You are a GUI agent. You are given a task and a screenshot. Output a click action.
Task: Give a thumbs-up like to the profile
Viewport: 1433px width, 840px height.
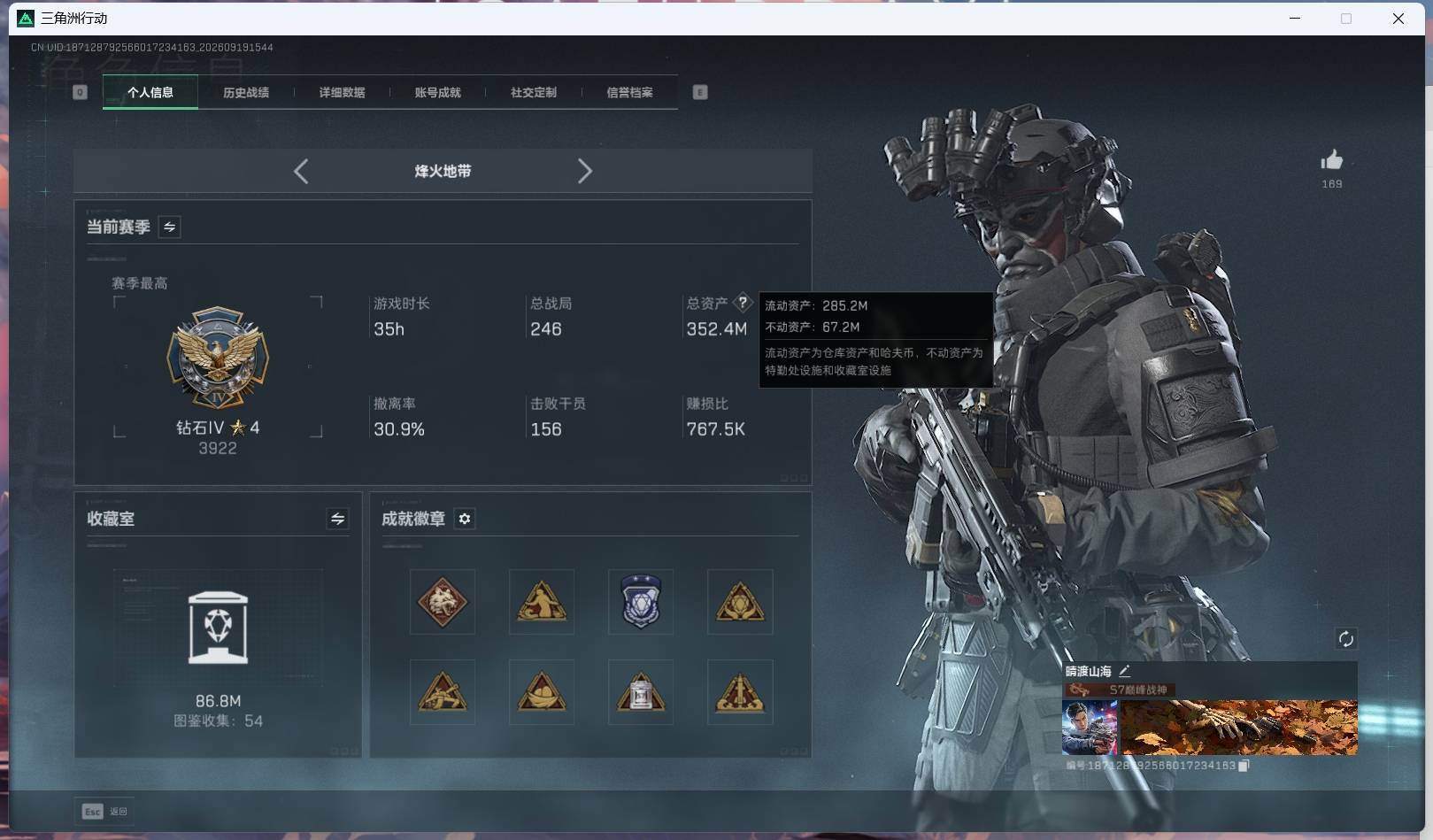coord(1332,160)
